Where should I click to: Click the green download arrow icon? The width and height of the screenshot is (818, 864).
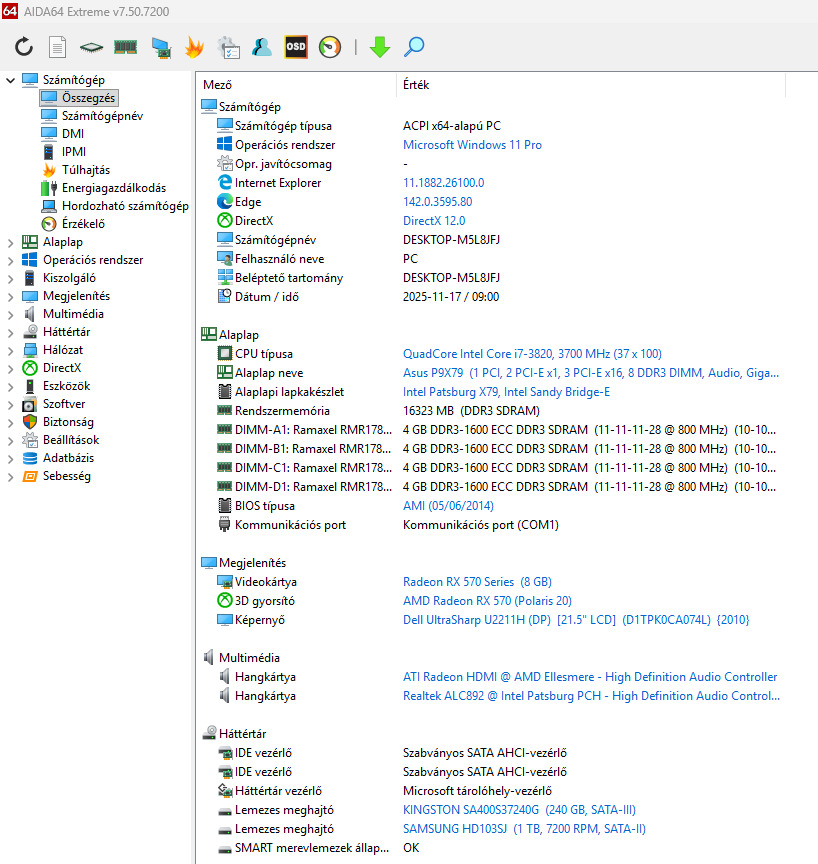(x=380, y=47)
